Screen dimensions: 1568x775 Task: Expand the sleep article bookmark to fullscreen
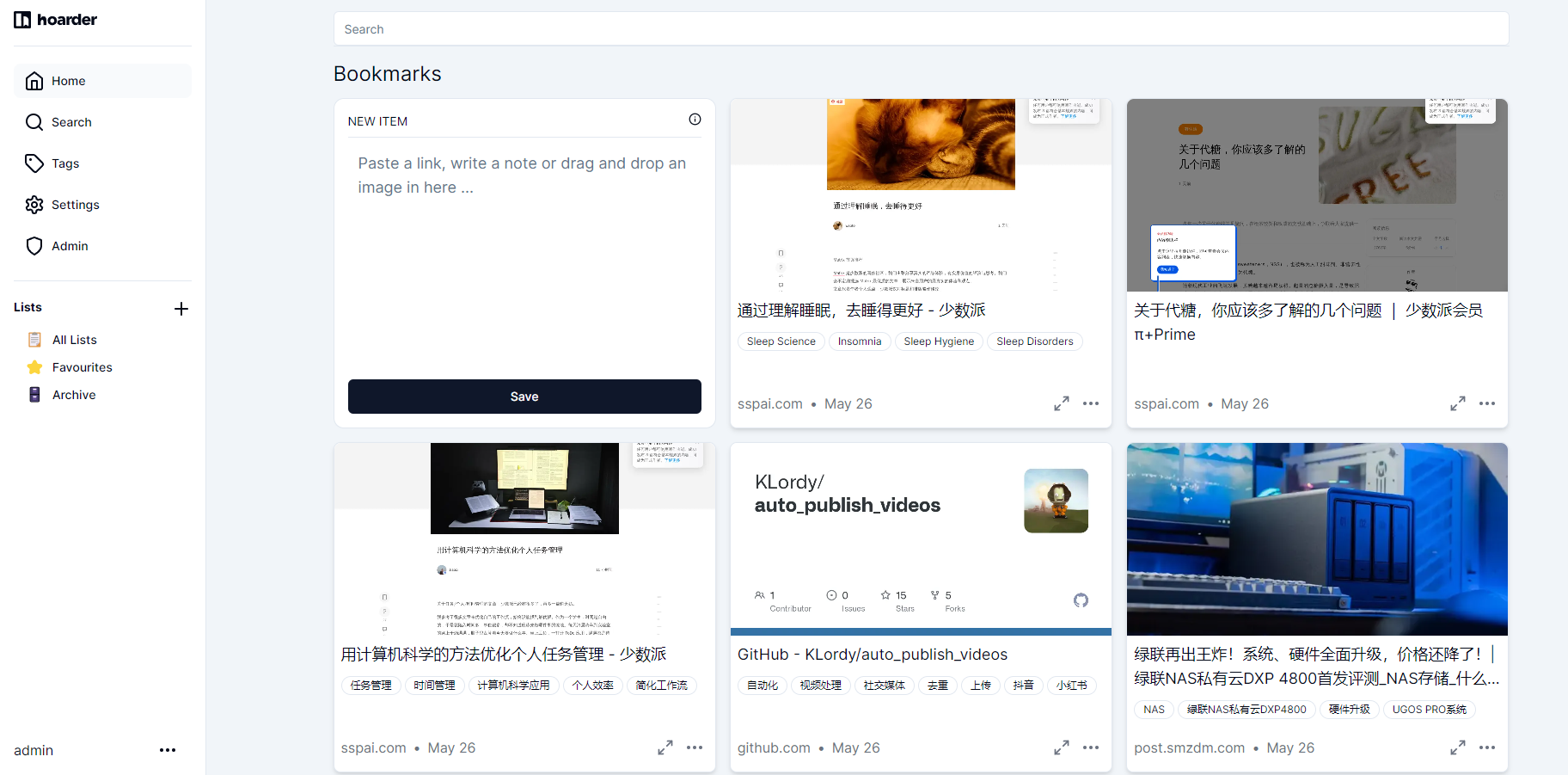pyautogui.click(x=1062, y=403)
